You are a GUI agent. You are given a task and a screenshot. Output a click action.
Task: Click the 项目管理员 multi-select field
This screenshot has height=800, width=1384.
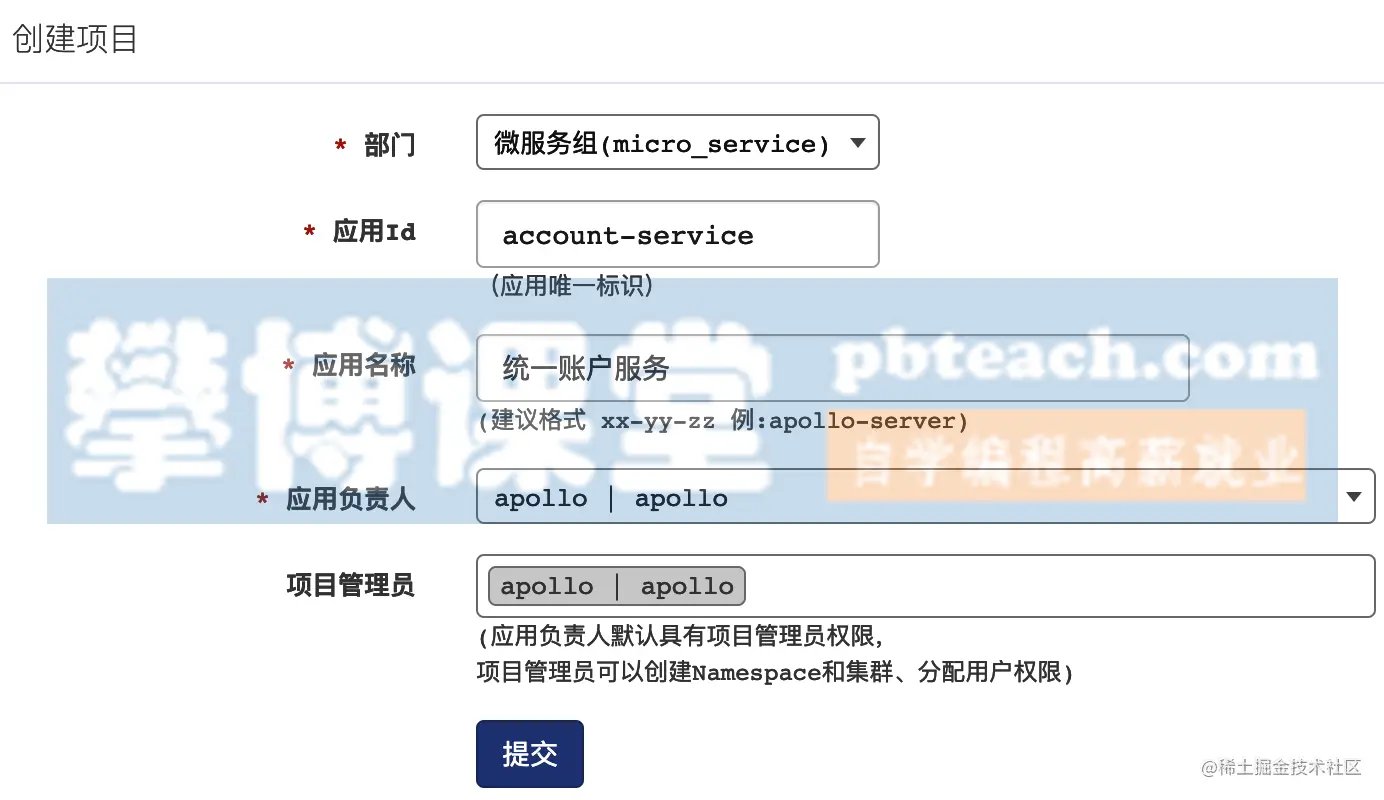[925, 586]
